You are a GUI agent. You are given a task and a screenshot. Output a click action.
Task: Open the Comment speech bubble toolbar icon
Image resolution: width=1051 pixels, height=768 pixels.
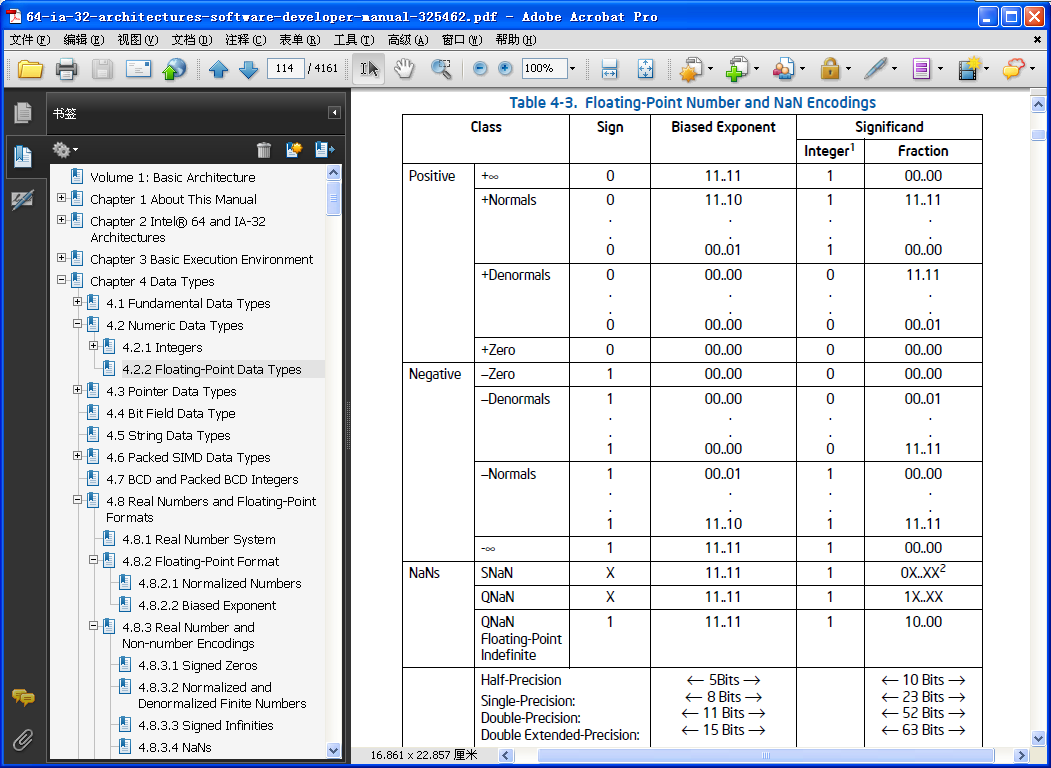1013,68
